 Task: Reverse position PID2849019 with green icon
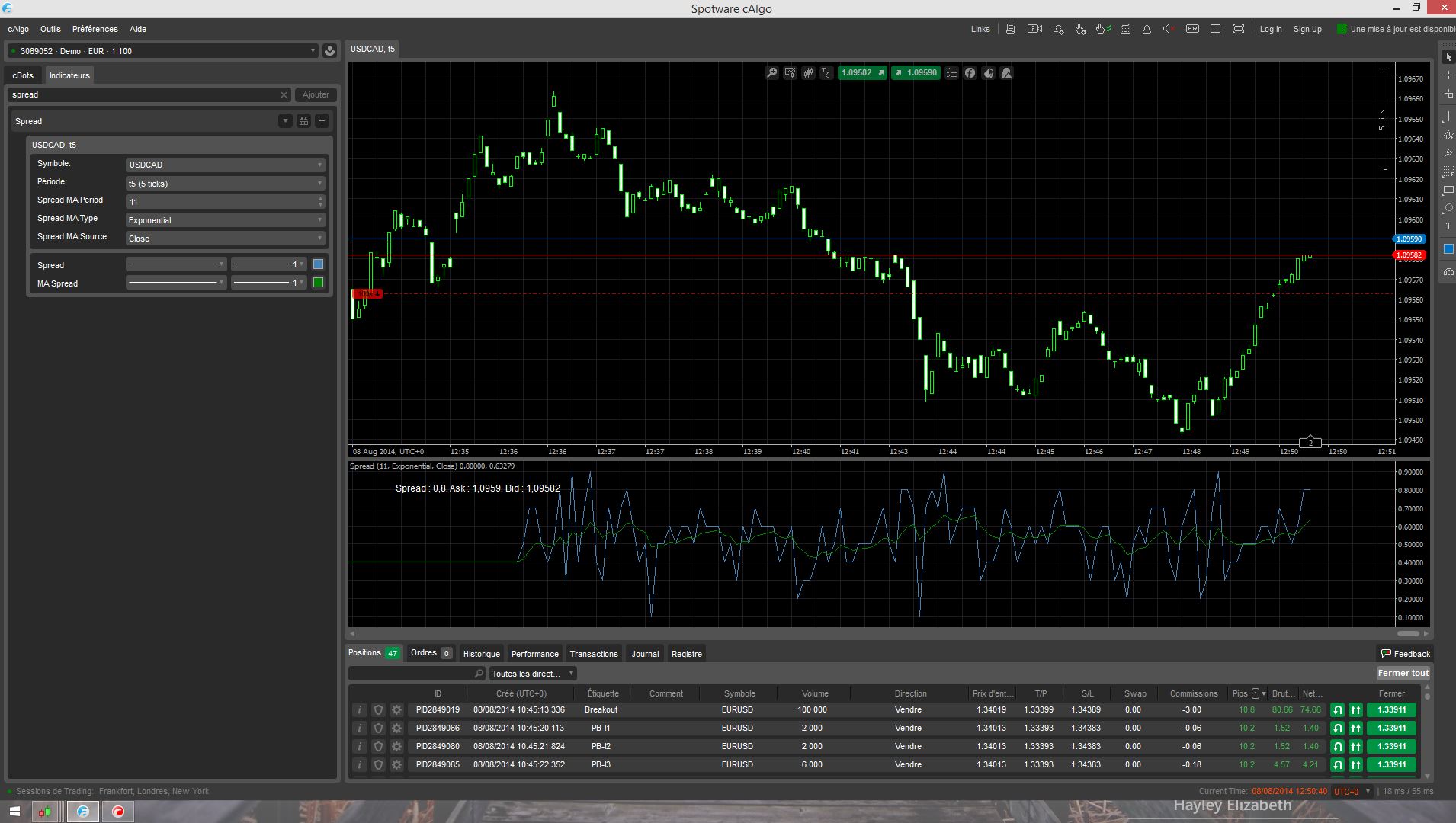1337,709
